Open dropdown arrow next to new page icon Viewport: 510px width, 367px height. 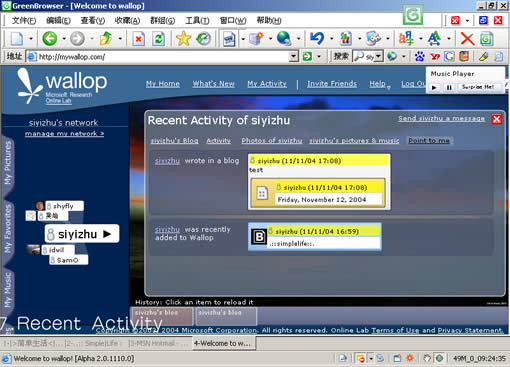click(31, 39)
